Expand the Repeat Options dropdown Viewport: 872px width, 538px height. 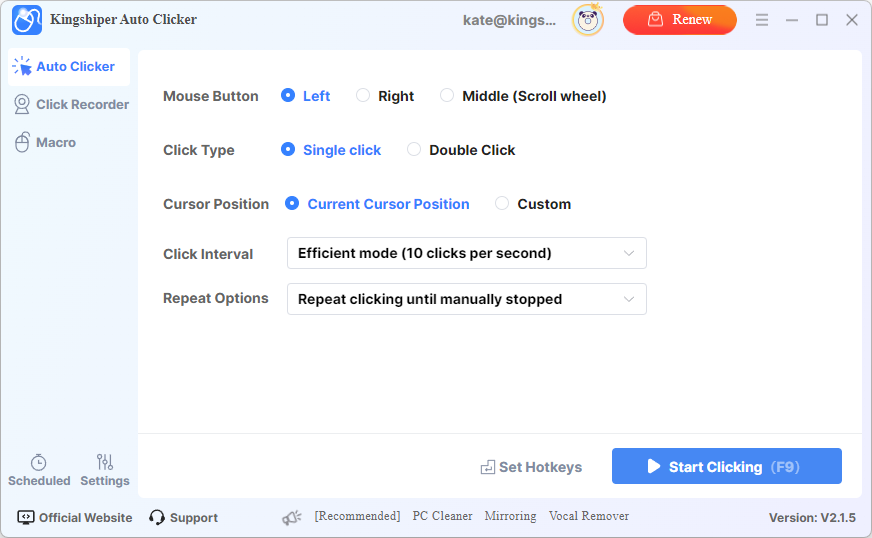(467, 299)
